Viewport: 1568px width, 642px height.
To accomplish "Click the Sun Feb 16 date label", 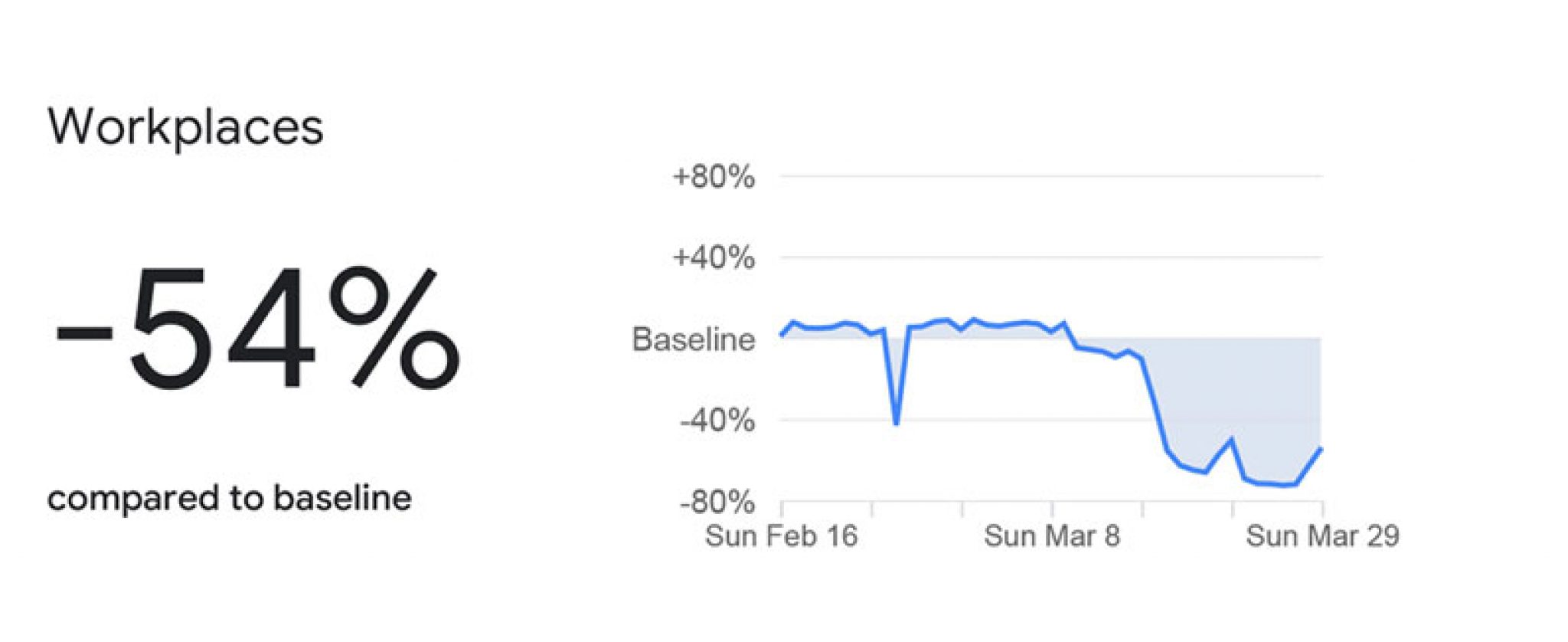I will pyautogui.click(x=782, y=536).
